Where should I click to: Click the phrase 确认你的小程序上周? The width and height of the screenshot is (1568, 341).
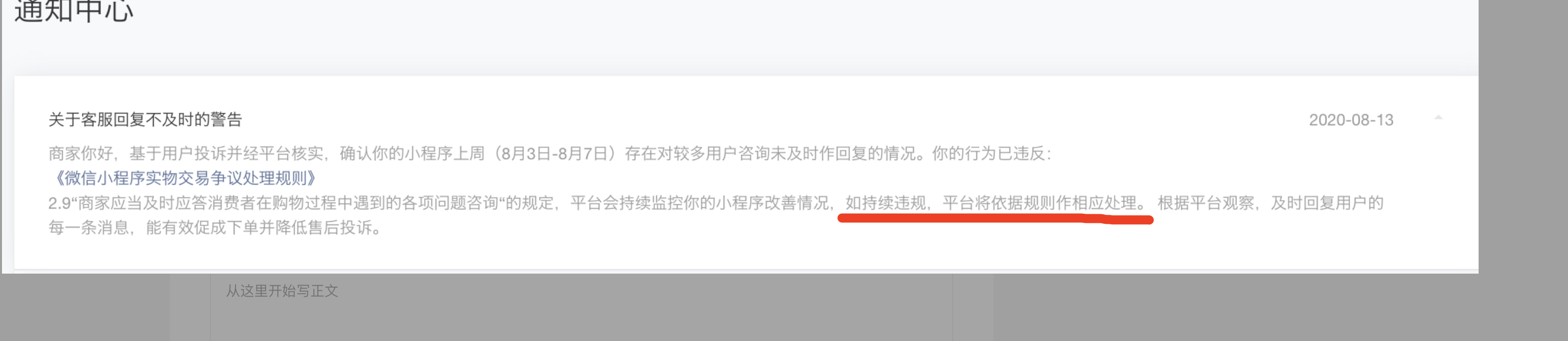(412, 154)
